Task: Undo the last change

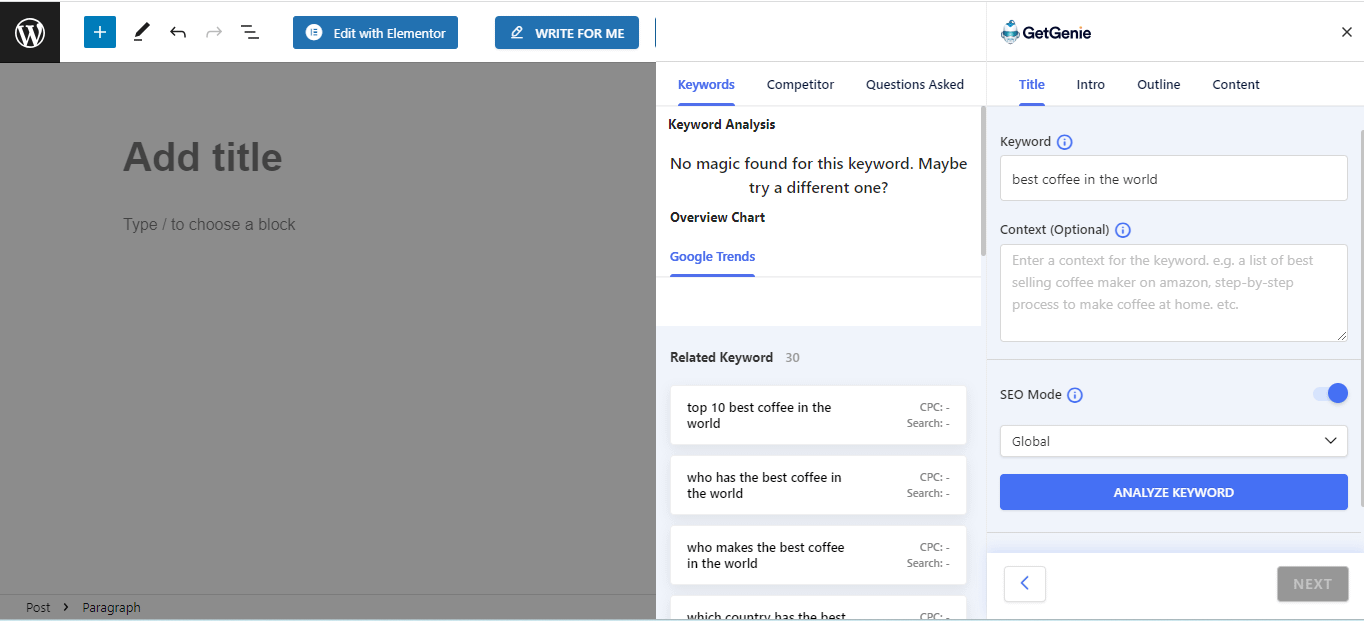Action: (x=177, y=31)
